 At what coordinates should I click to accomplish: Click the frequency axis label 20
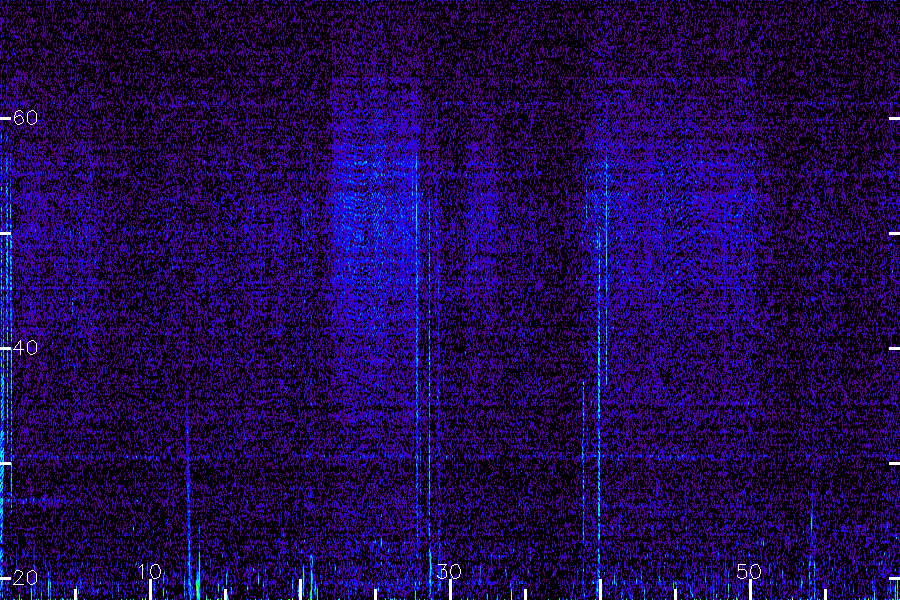tap(25, 578)
